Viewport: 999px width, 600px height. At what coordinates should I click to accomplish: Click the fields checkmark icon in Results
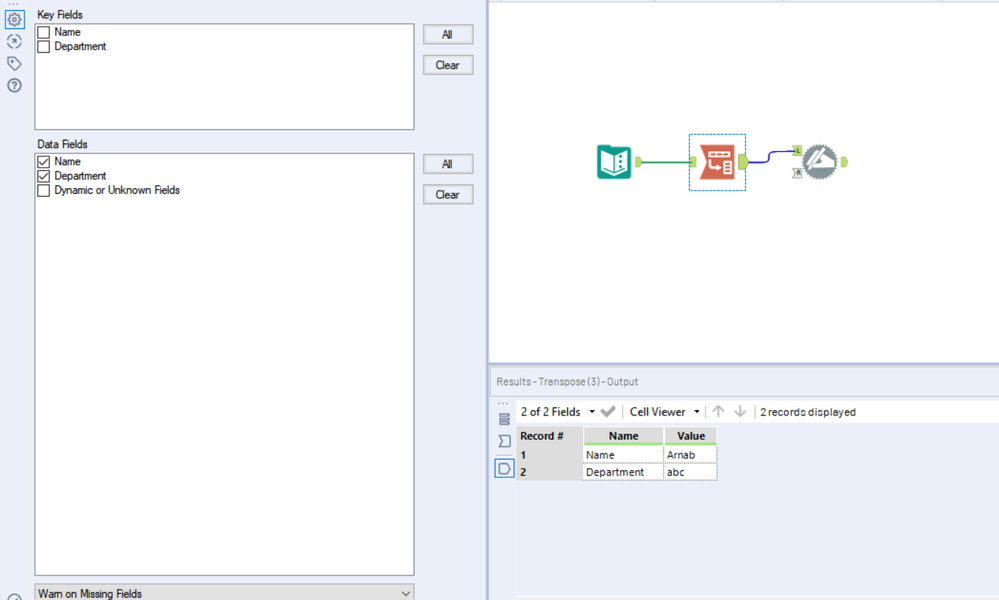[x=608, y=411]
